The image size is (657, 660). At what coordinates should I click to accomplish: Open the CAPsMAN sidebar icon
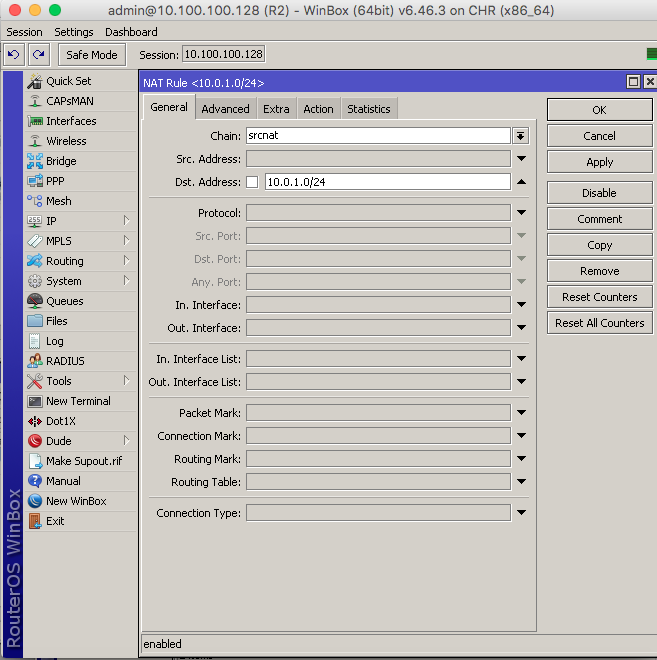(x=35, y=101)
